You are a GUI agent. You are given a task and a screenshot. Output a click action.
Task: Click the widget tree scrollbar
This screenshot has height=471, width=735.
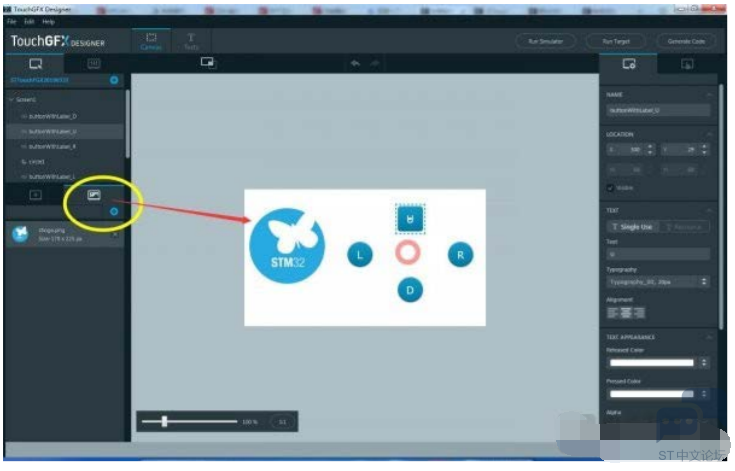127,124
